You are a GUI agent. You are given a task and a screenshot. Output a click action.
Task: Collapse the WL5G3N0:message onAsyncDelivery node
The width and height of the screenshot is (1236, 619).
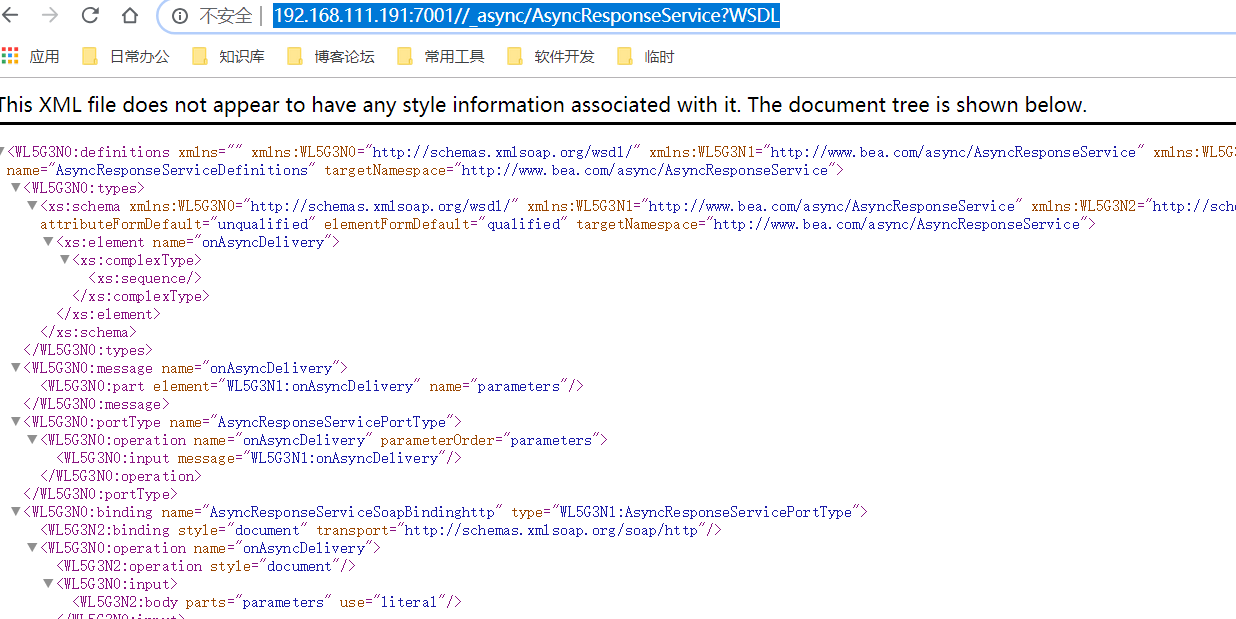point(16,368)
